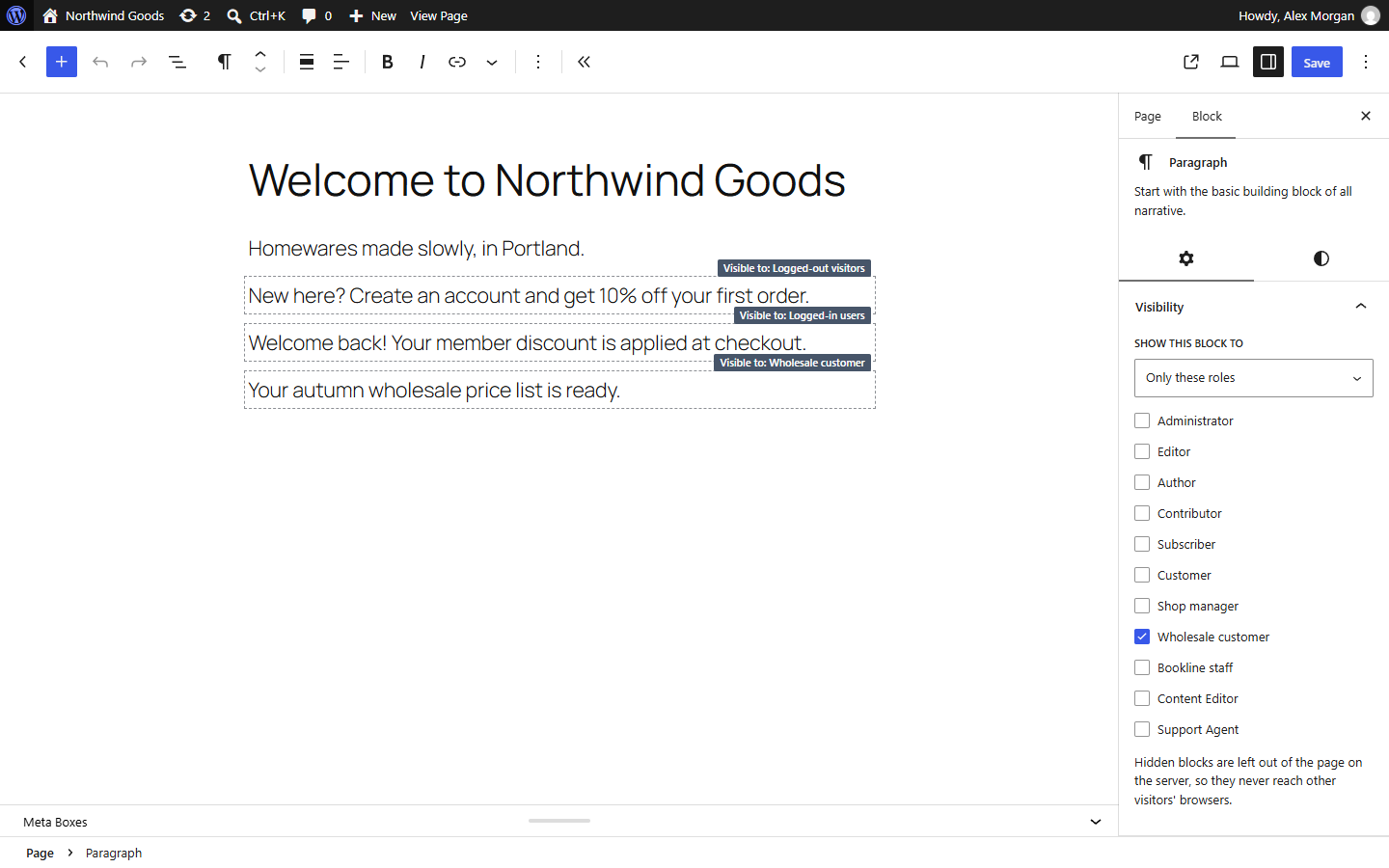Open the New content admin bar menu

pos(372,15)
